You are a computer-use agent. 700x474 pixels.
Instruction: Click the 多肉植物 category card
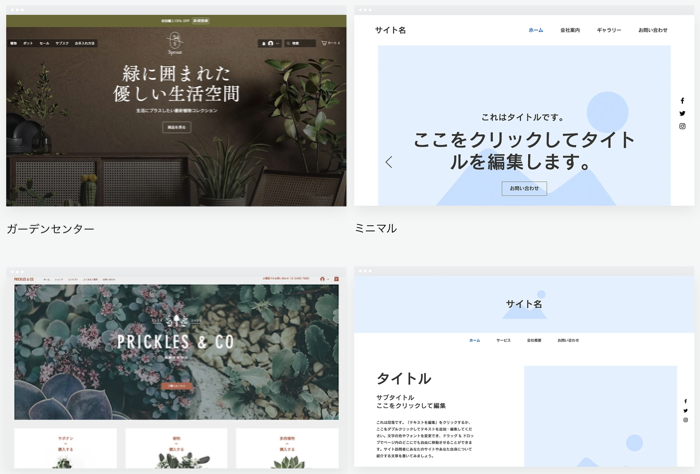(x=287, y=448)
